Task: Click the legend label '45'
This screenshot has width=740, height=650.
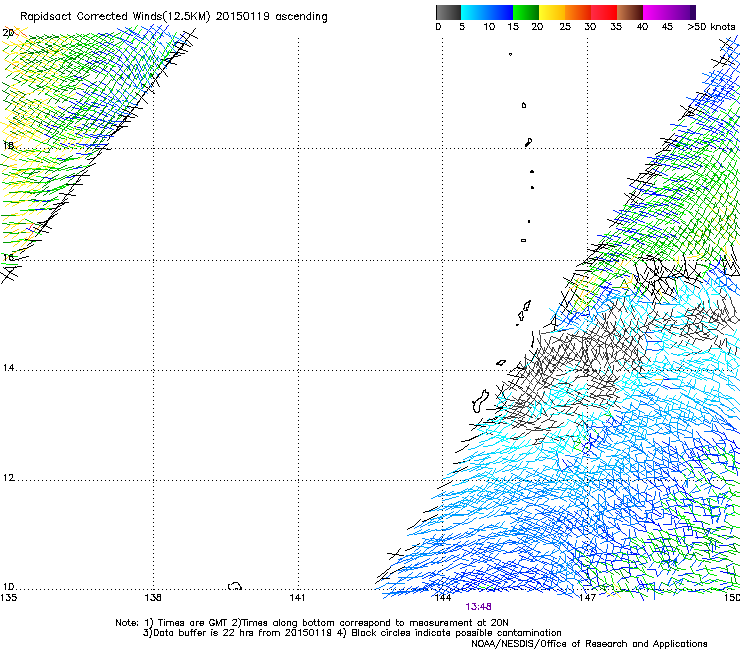Action: [667, 27]
